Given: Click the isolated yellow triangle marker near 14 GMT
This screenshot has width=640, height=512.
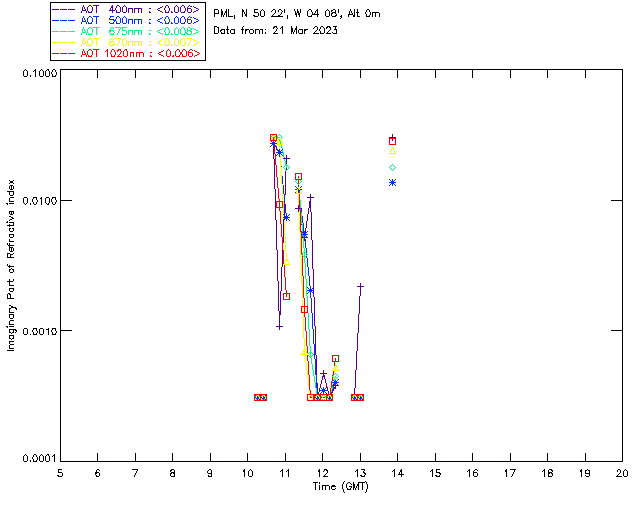Looking at the screenshot, I should [393, 151].
